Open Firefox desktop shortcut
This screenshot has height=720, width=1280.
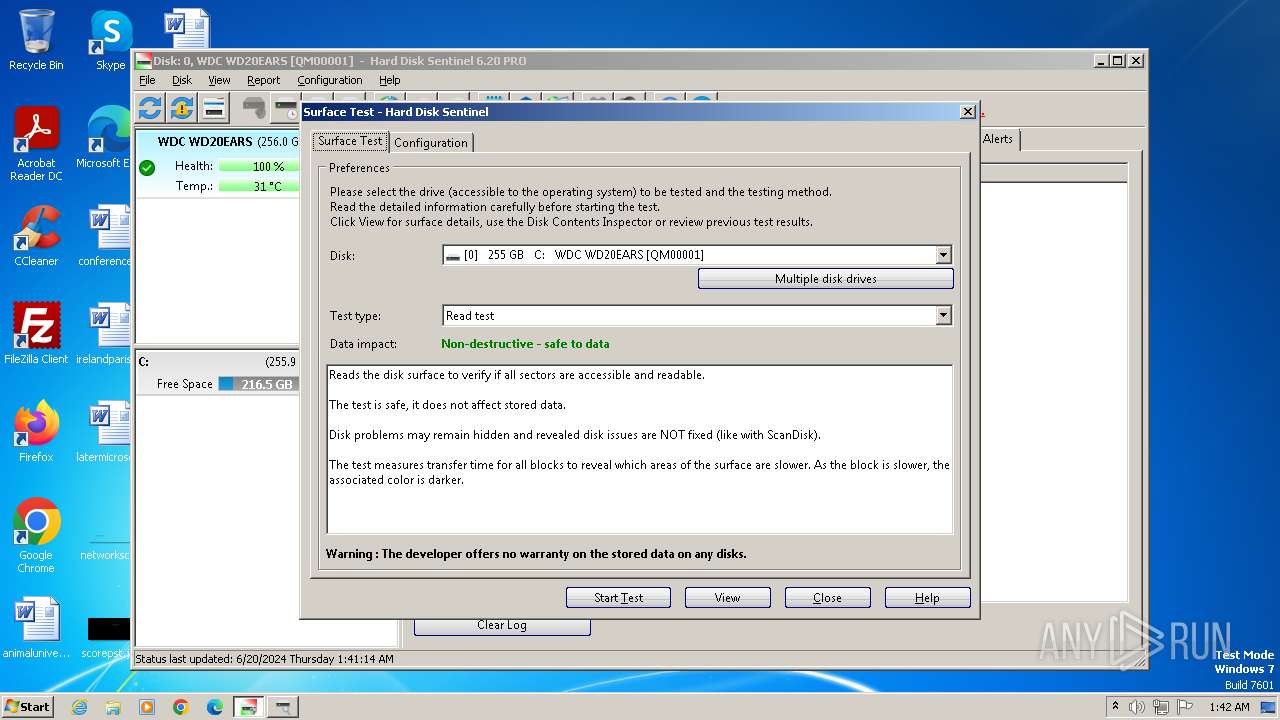pyautogui.click(x=36, y=432)
